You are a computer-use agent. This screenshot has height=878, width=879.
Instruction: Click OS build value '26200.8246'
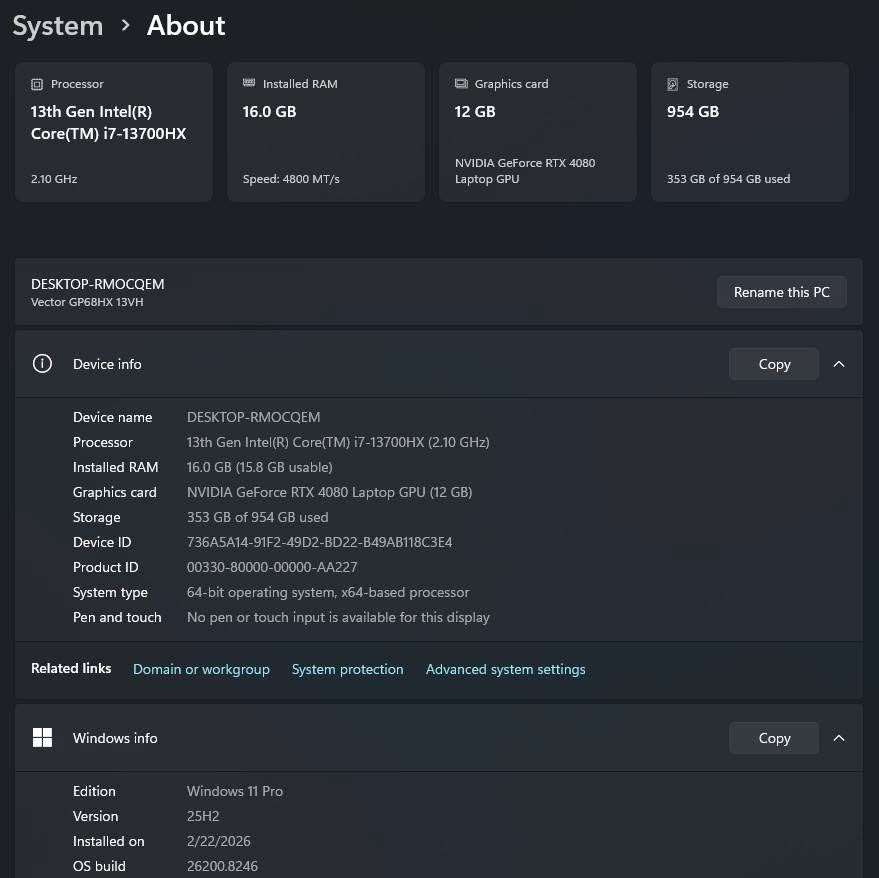(223, 866)
